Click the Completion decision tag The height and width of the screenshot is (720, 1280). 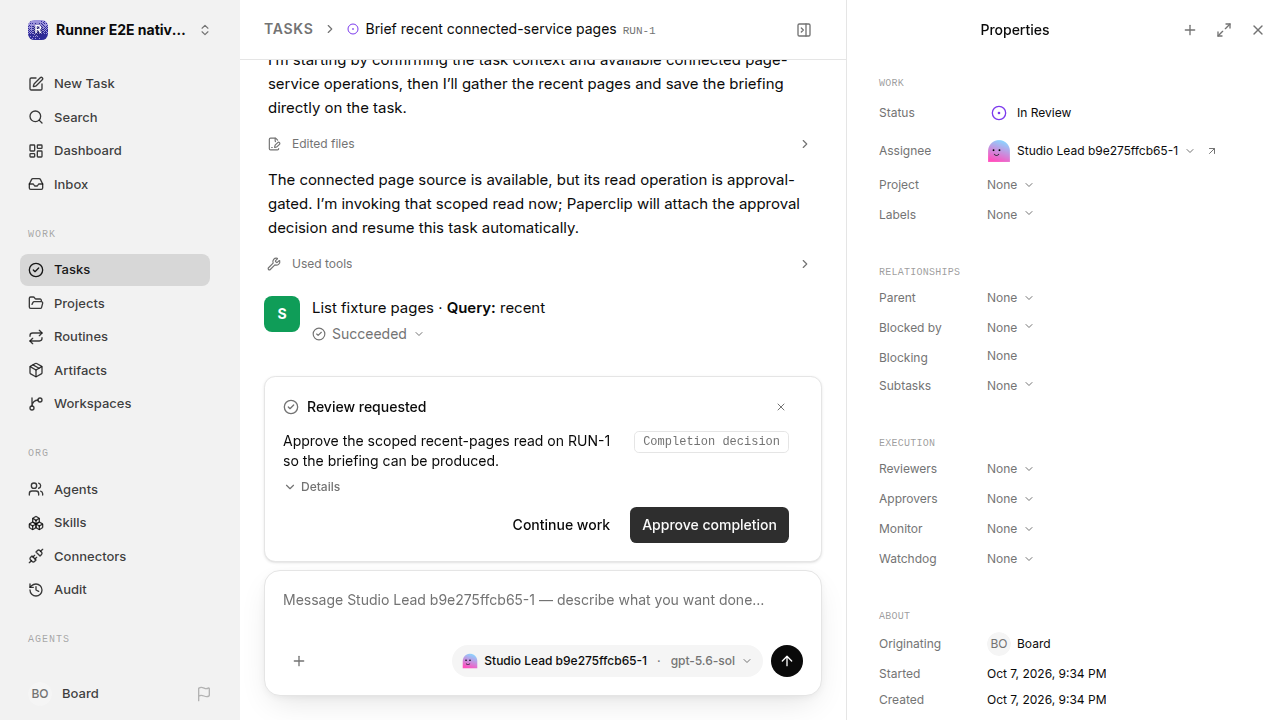pyautogui.click(x=711, y=441)
